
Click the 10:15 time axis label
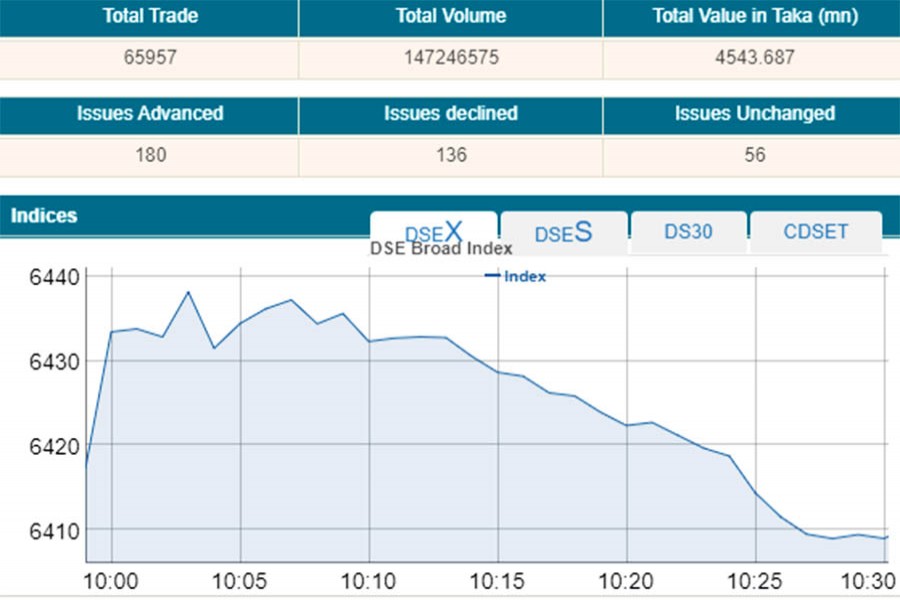pyautogui.click(x=498, y=579)
